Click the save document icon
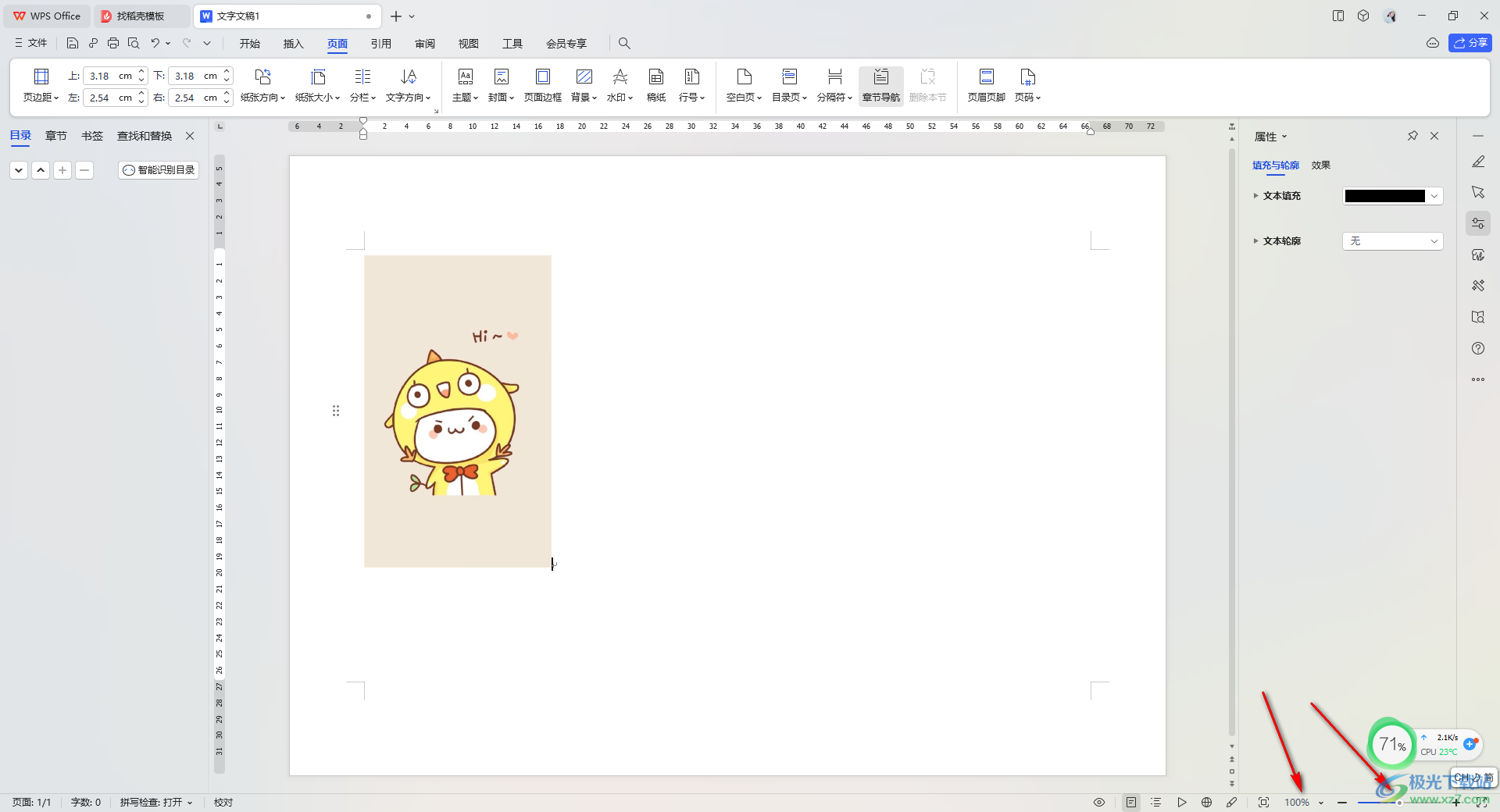 click(73, 43)
